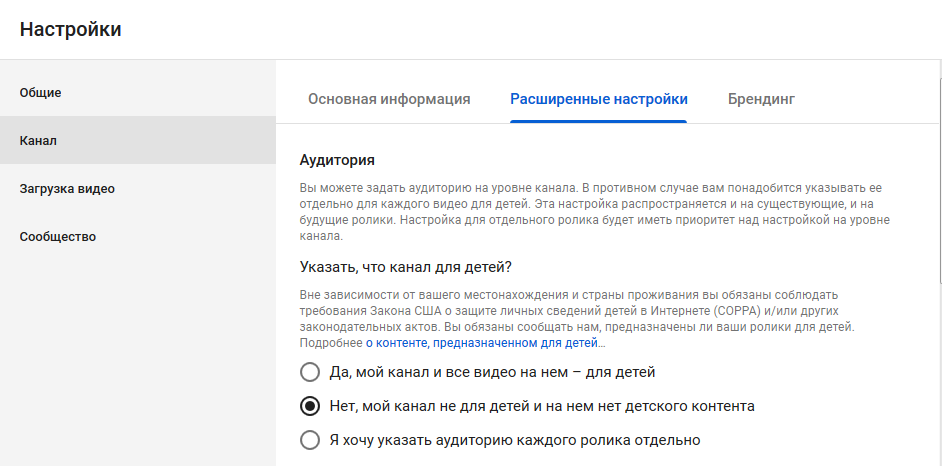The height and width of the screenshot is (466, 942).
Task: Click the Аудитория section heading
Action: pos(338,160)
